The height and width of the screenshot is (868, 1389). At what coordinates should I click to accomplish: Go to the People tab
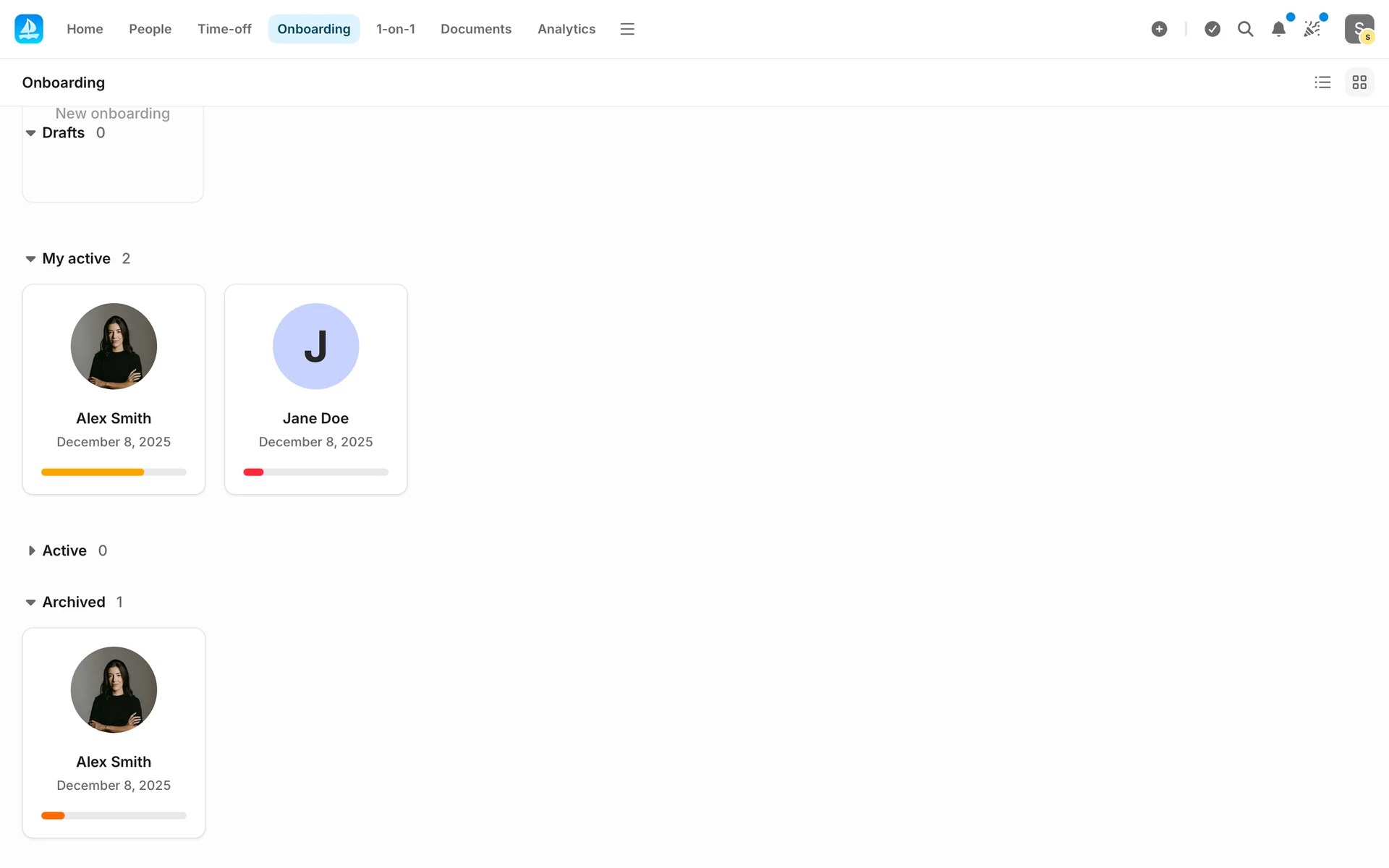click(150, 29)
